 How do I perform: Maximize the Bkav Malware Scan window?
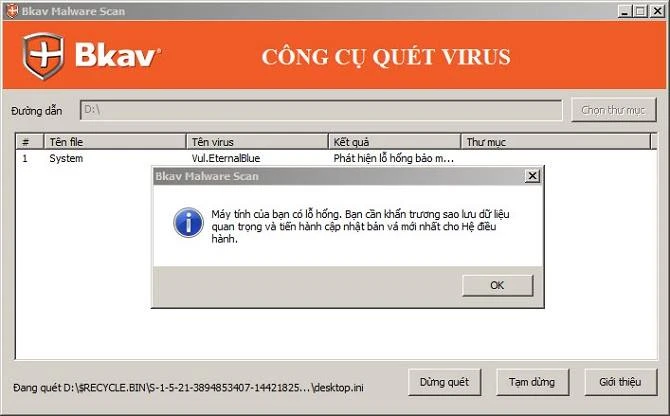click(641, 11)
